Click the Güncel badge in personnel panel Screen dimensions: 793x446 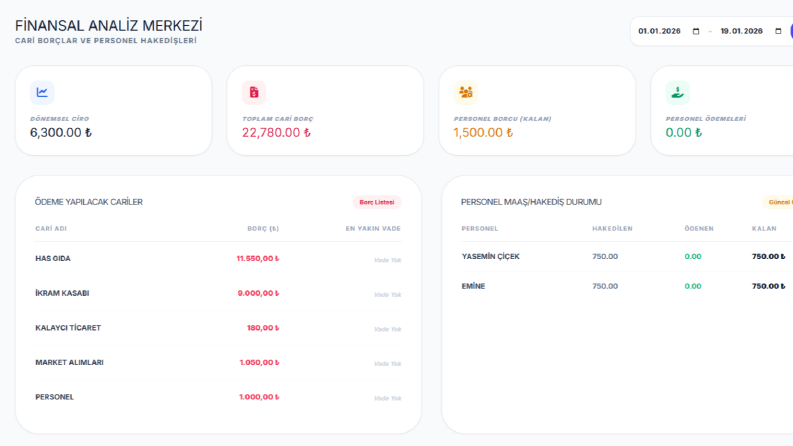click(x=778, y=202)
